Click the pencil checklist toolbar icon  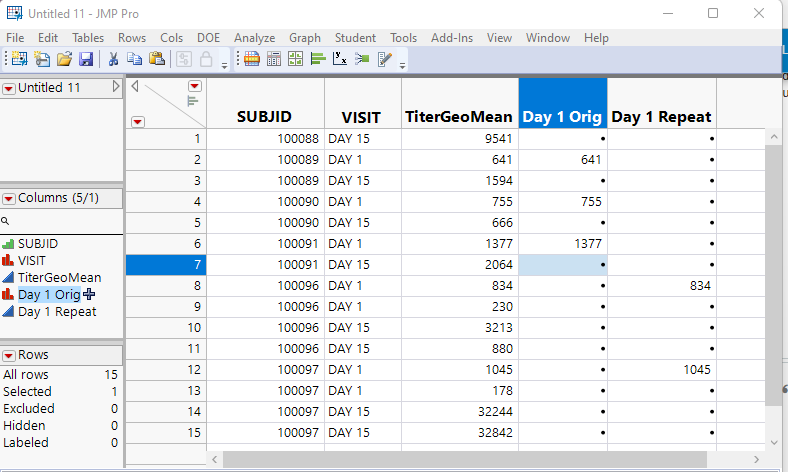click(x=384, y=59)
